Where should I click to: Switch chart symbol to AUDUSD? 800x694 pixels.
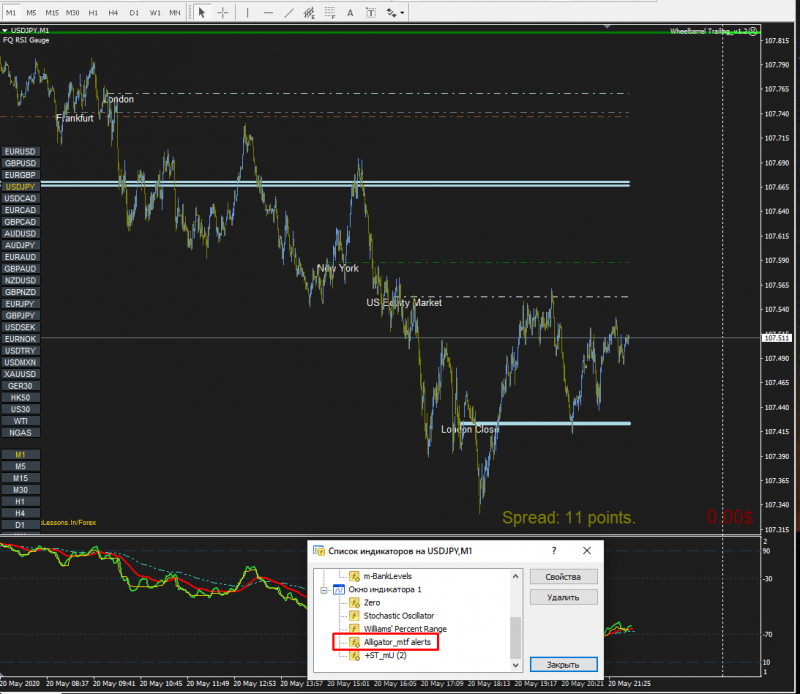[x=20, y=234]
